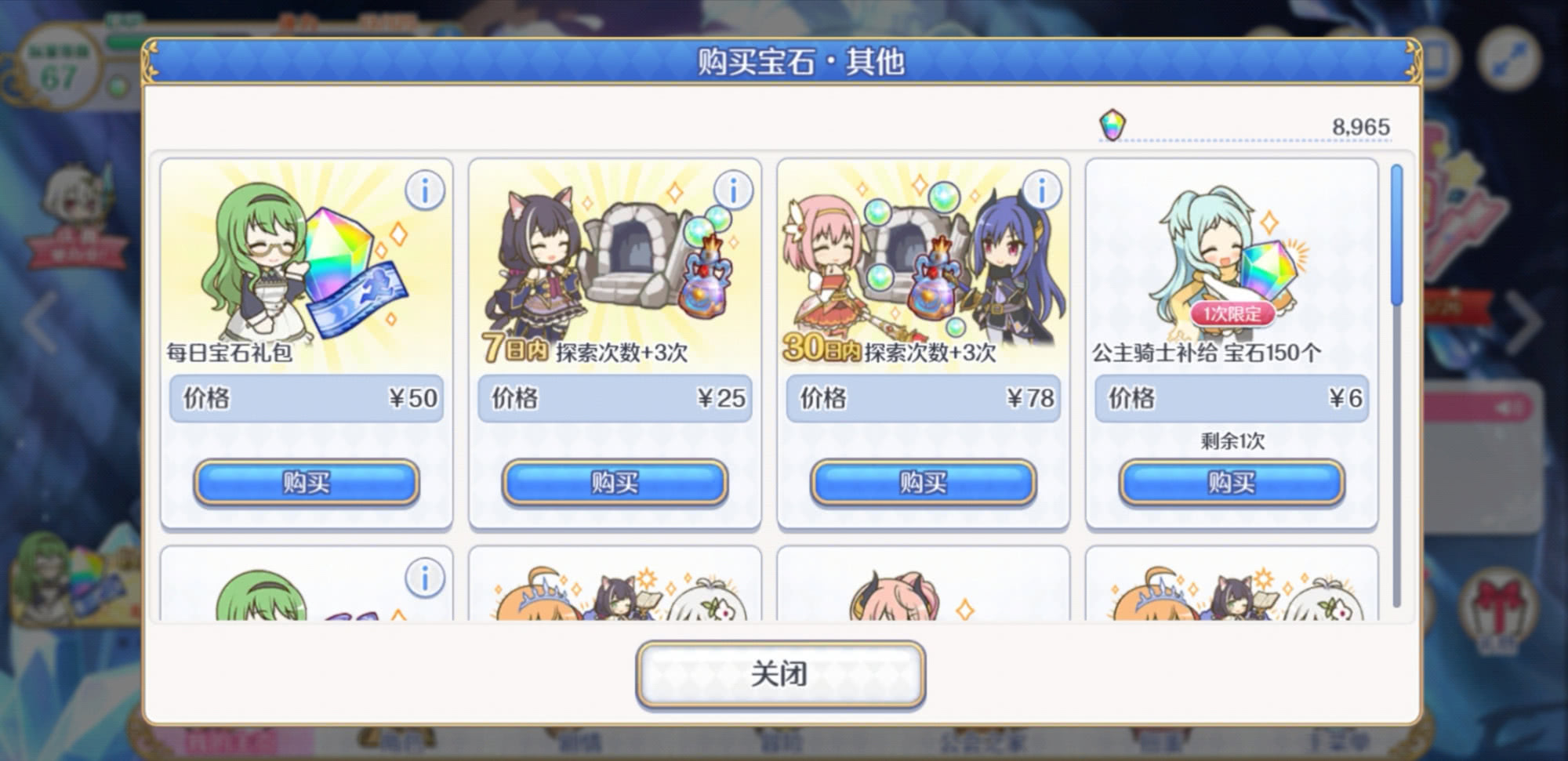Close the dialog with the 关闭 button

pos(780,674)
